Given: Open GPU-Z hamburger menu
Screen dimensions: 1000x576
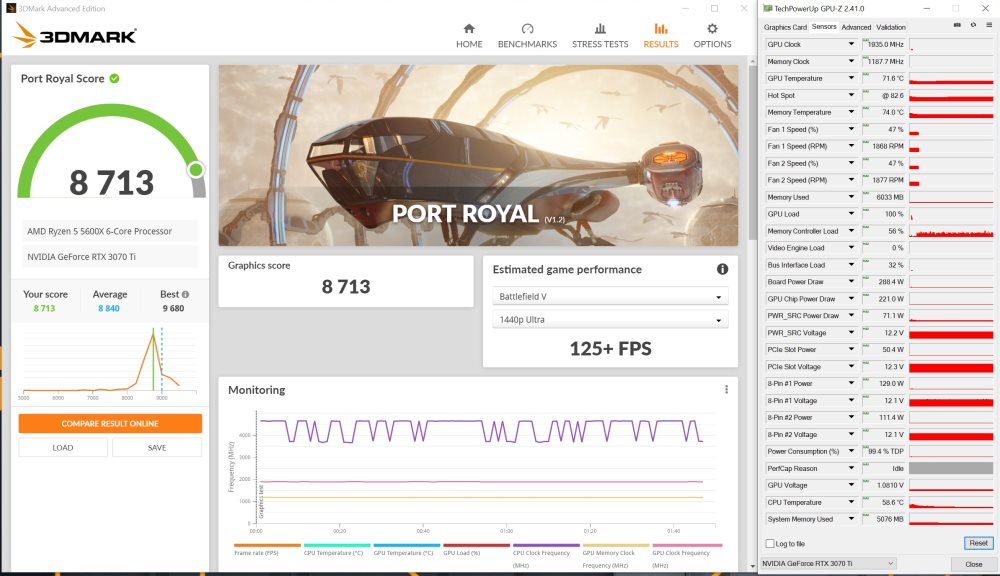Looking at the screenshot, I should (x=988, y=24).
